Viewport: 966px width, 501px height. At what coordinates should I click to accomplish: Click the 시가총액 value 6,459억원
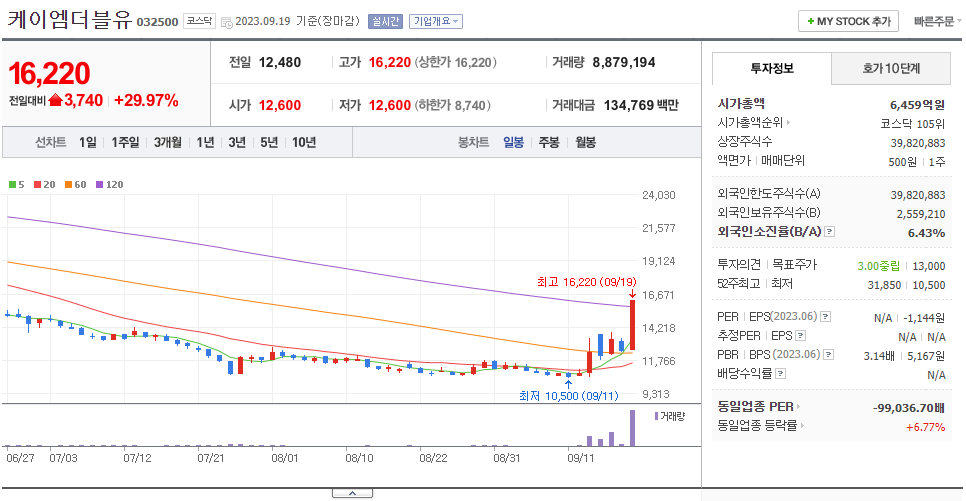[917, 105]
